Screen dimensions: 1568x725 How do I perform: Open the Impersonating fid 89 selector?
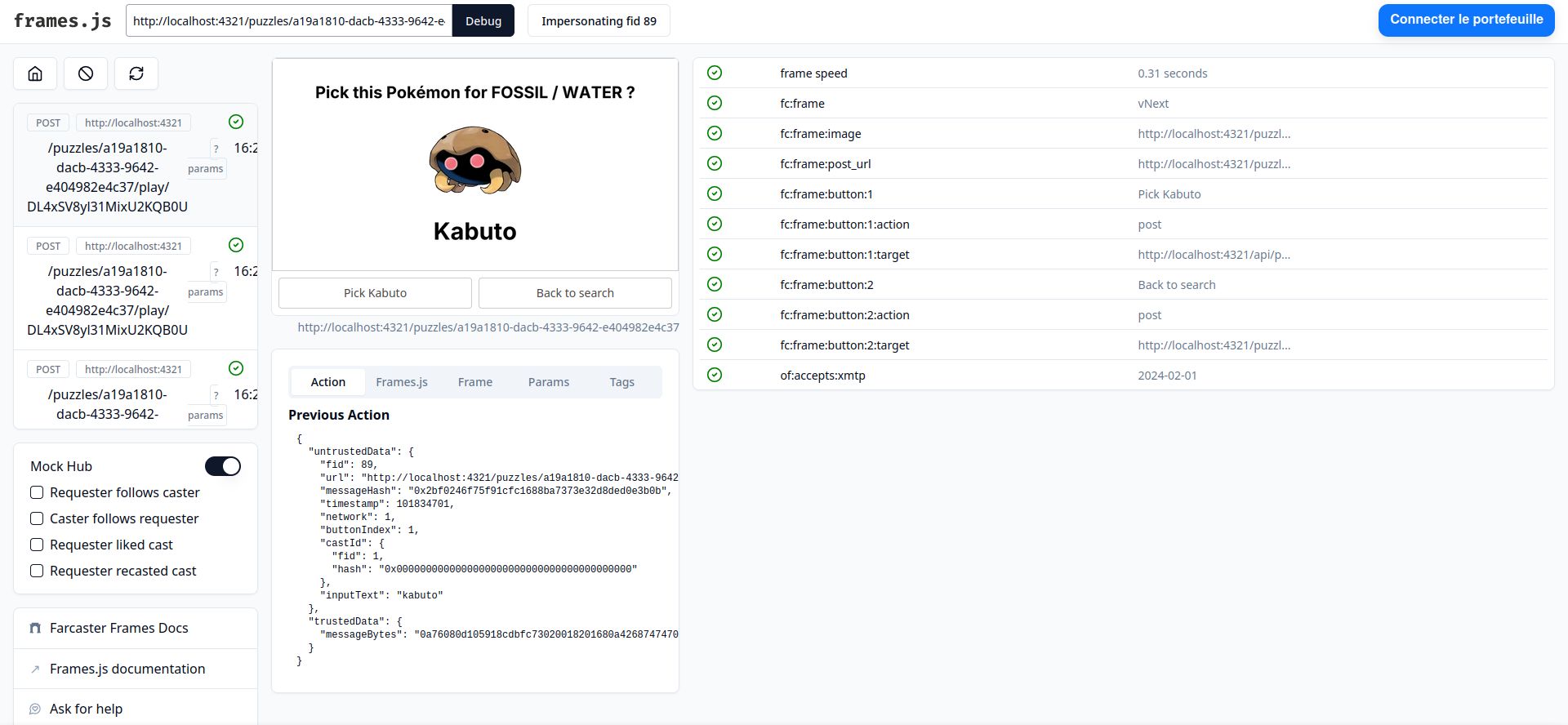[x=599, y=20]
